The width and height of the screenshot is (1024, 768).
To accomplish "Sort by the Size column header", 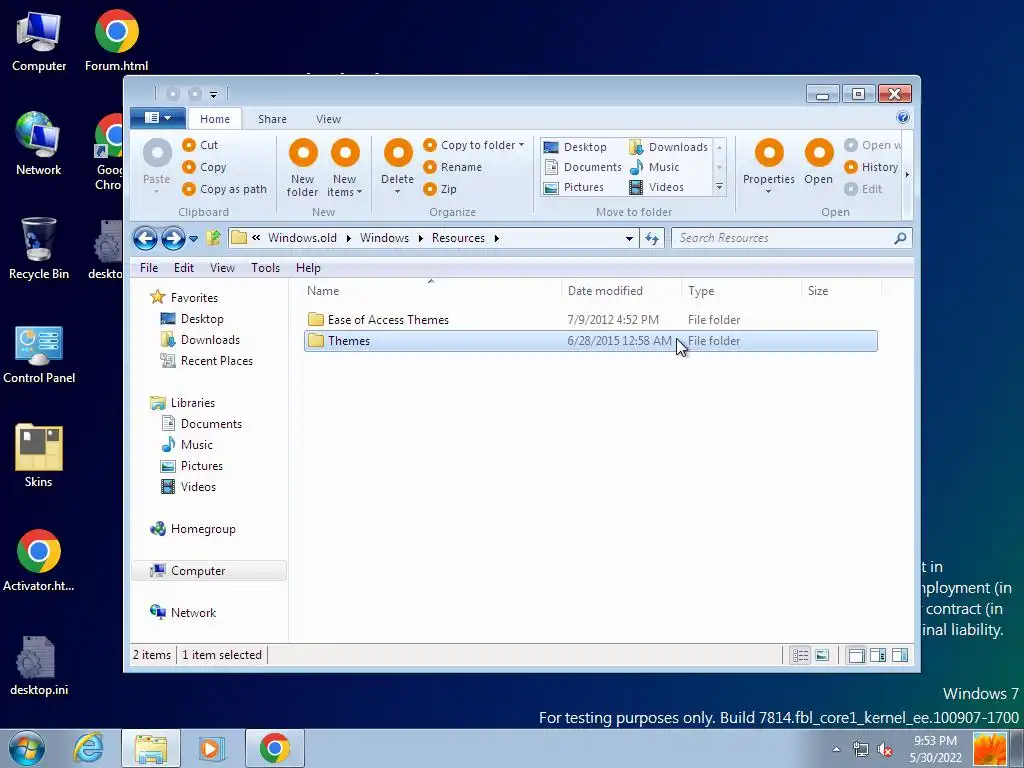I will tap(841, 291).
